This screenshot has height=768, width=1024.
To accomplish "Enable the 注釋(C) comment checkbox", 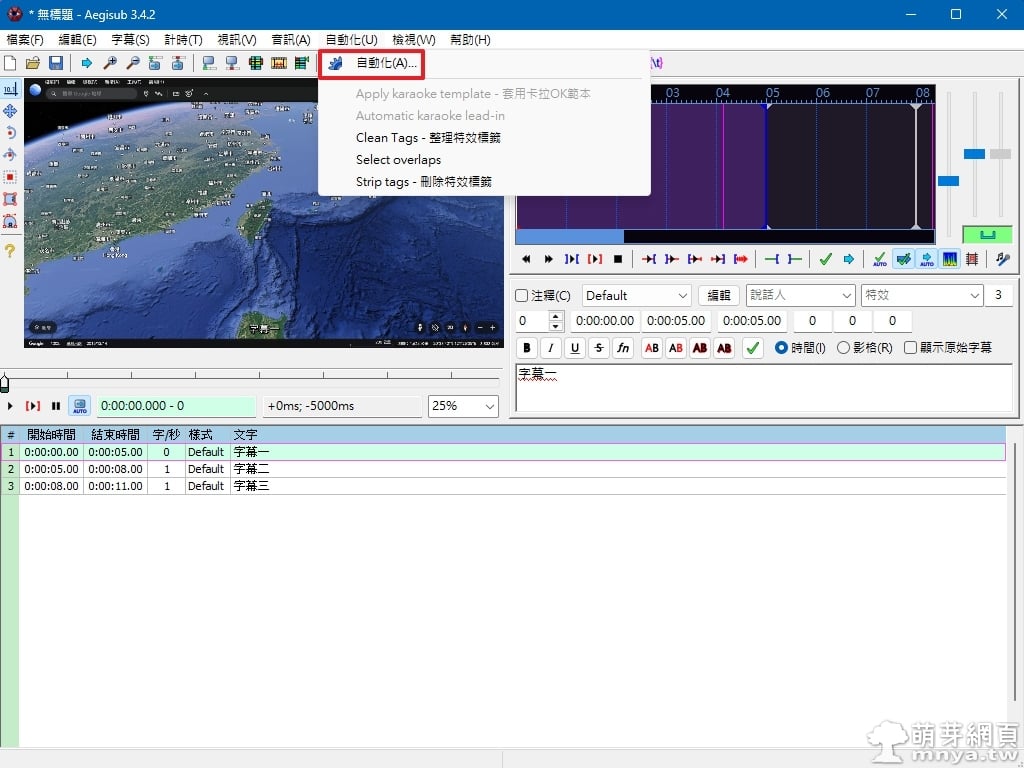I will (522, 296).
